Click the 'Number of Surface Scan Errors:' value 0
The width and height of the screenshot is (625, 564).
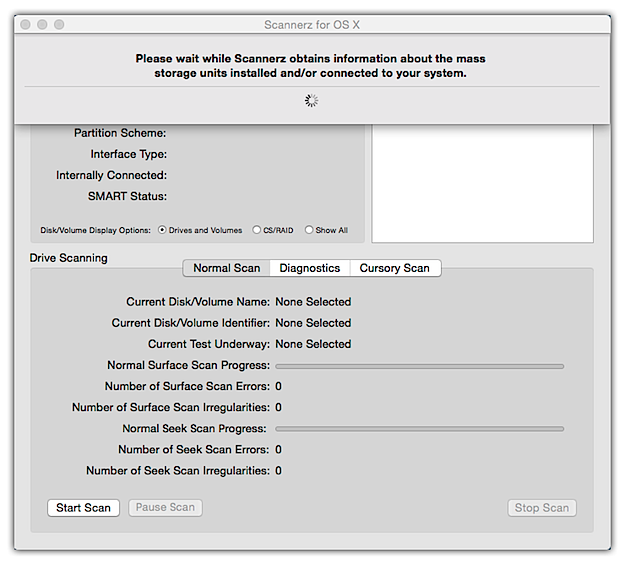(x=279, y=386)
